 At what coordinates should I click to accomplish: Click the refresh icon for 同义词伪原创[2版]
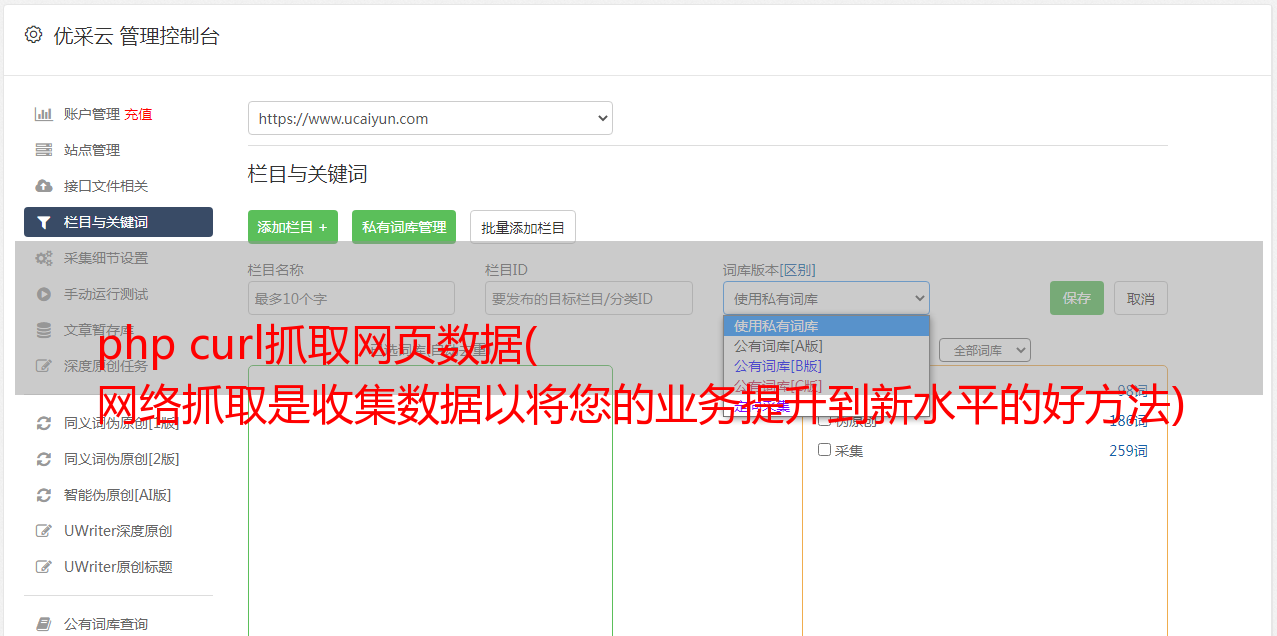[43, 459]
